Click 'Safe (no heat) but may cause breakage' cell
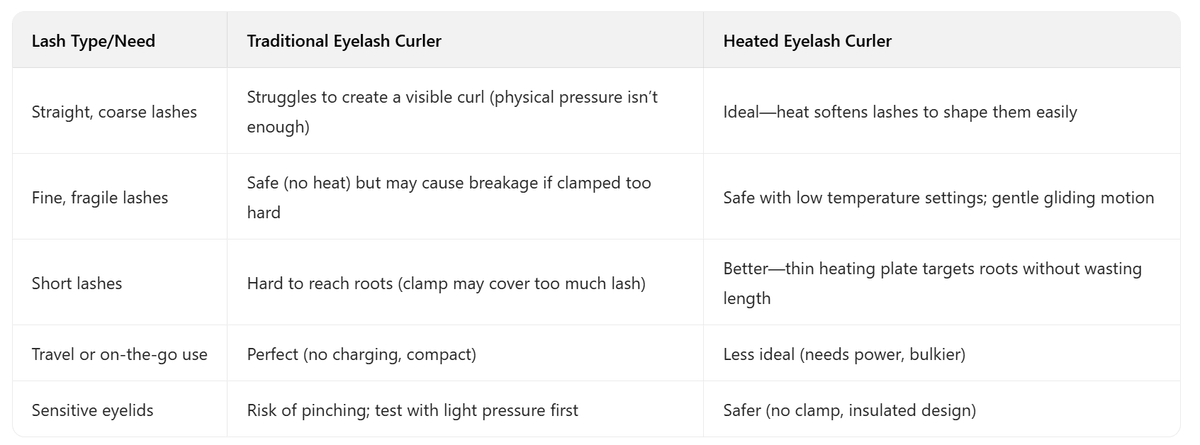Image resolution: width=1200 pixels, height=445 pixels. [449, 184]
